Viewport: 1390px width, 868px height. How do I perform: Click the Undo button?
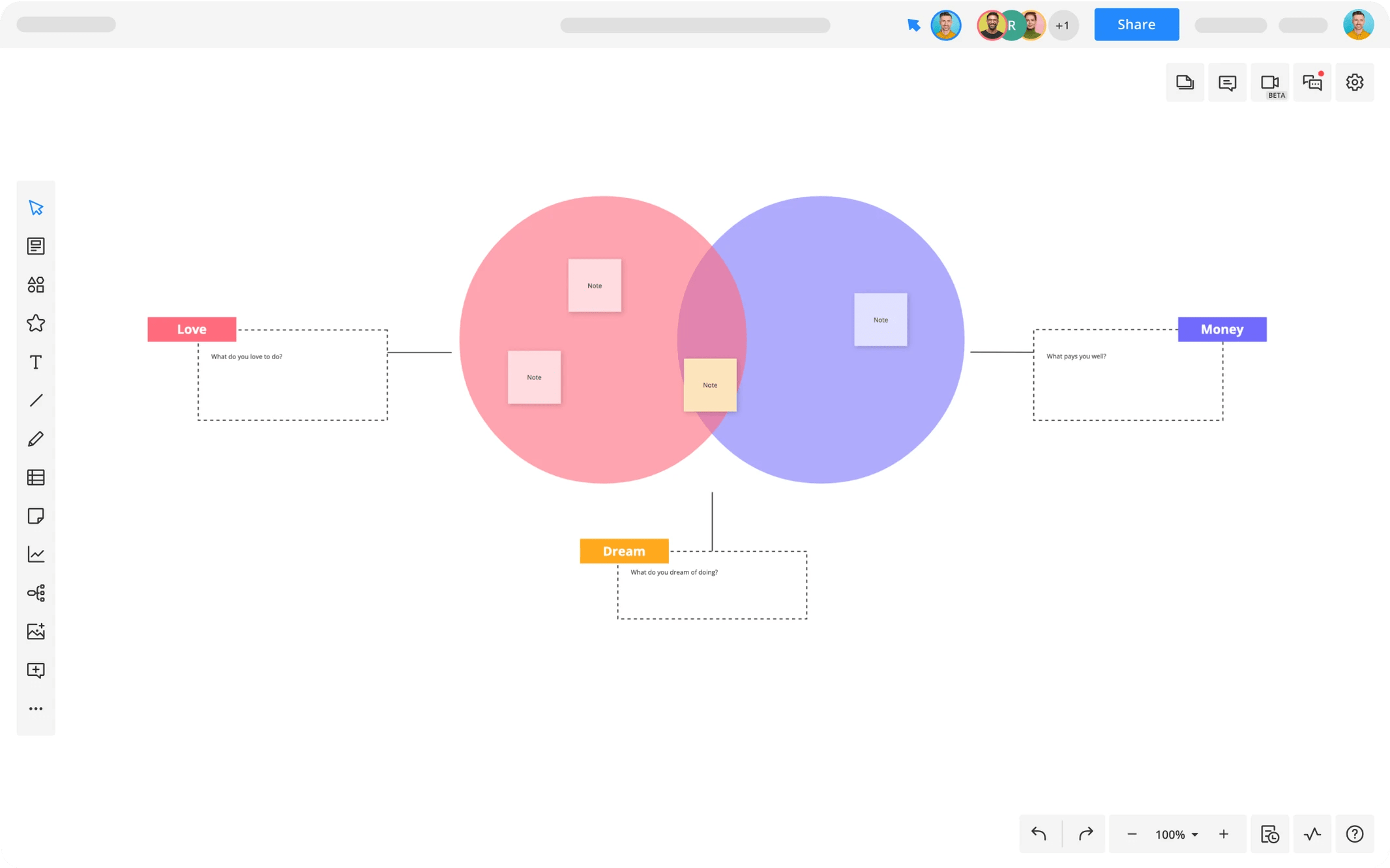[x=1039, y=834]
